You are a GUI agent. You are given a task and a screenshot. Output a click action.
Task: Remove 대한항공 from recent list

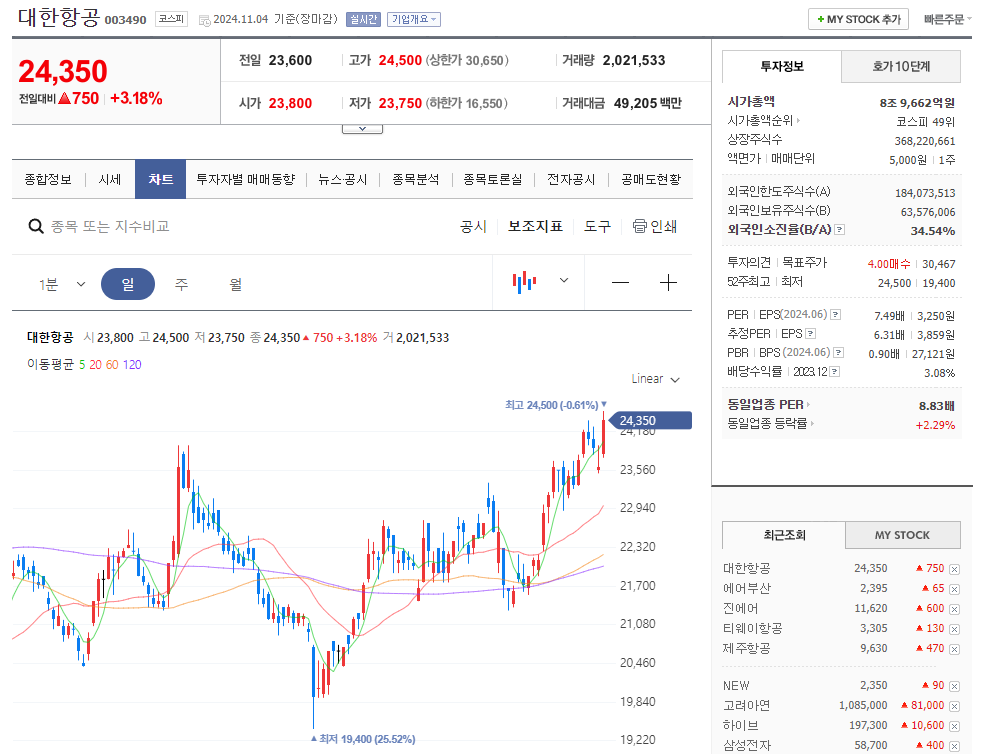(x=954, y=569)
